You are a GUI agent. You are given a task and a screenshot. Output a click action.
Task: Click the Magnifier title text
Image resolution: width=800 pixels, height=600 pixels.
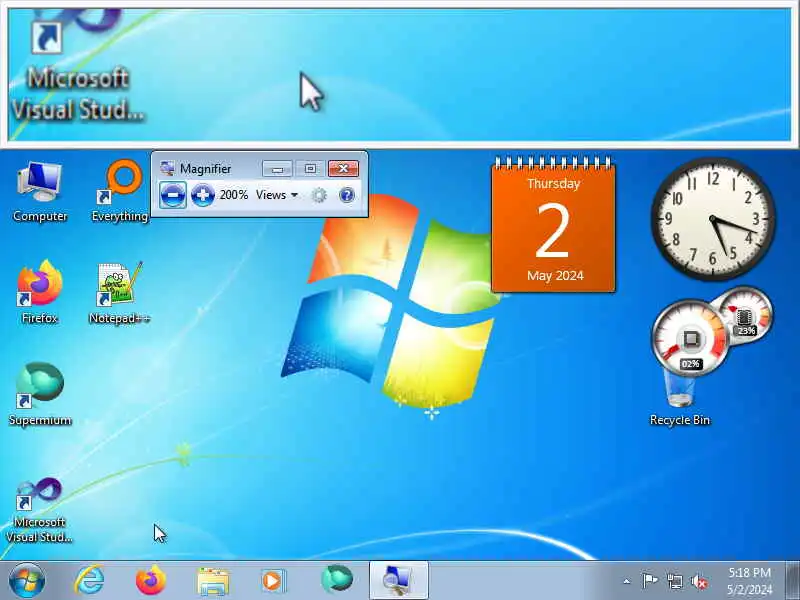[205, 168]
